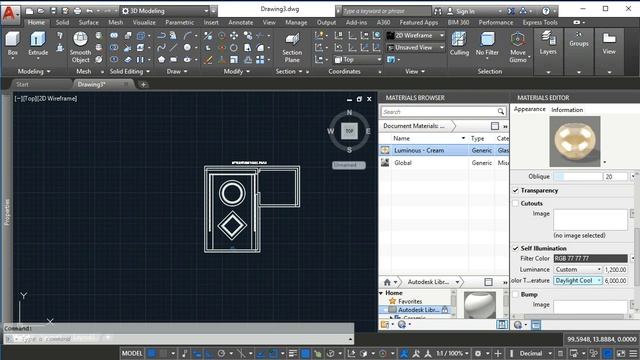Screen dimensions: 640x360
Task: Open the View panel button
Action: point(609,44)
